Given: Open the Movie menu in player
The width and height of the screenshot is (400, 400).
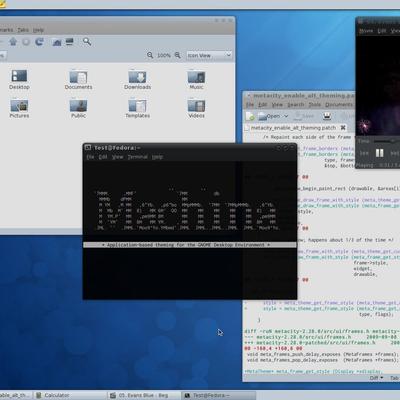Looking at the screenshot, I should pos(366,31).
